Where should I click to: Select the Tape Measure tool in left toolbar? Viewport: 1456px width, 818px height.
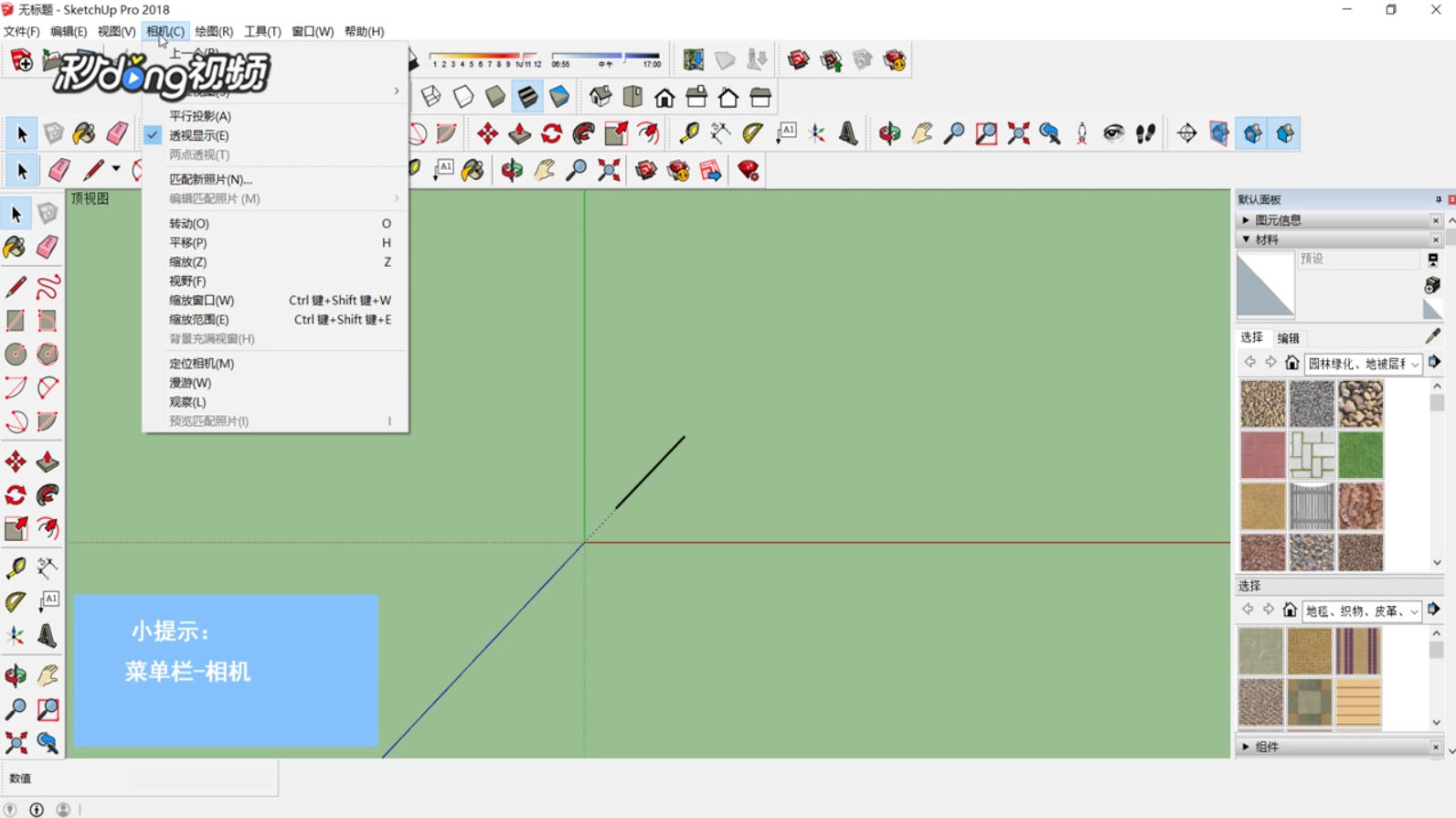coord(16,568)
